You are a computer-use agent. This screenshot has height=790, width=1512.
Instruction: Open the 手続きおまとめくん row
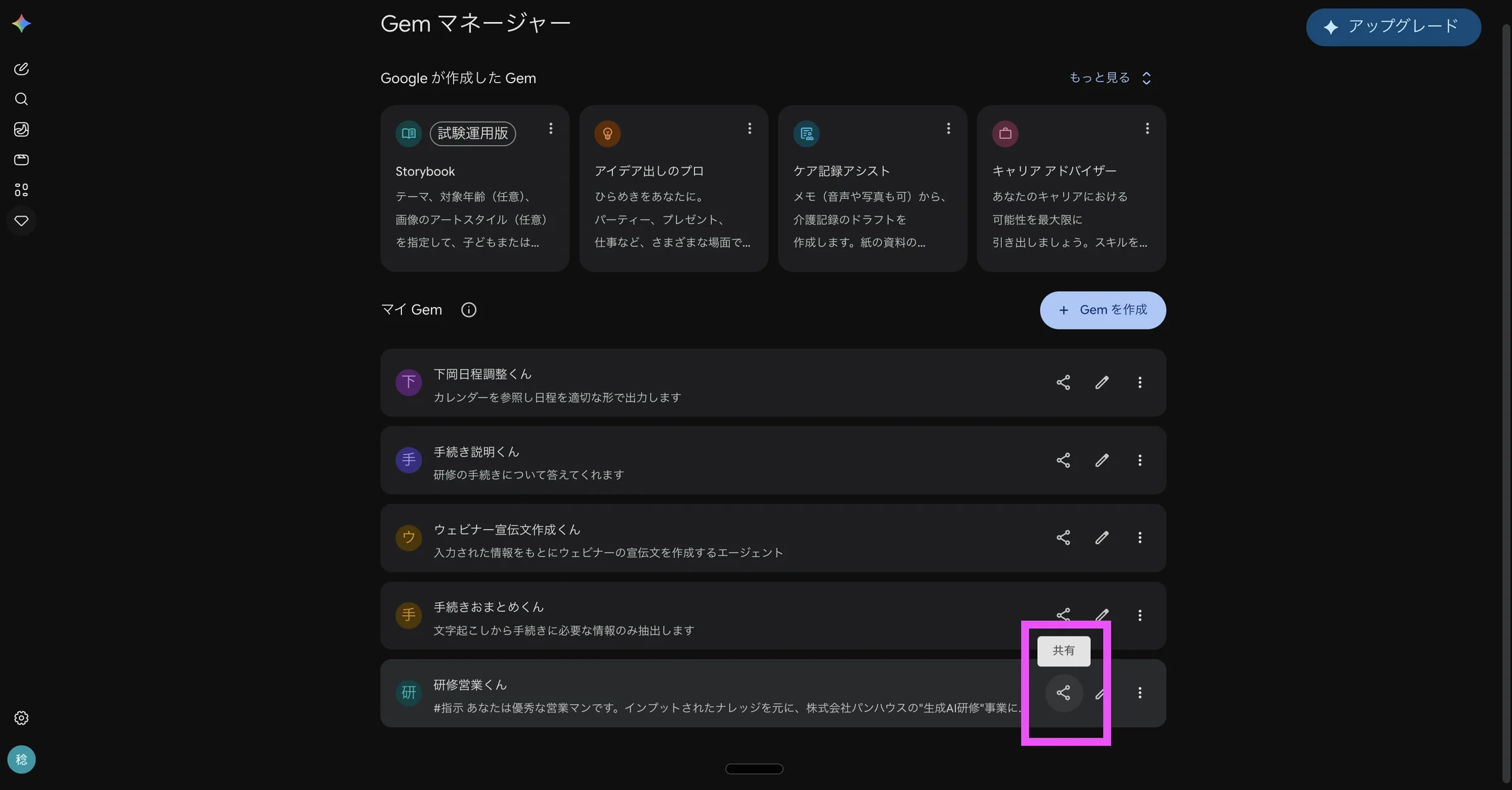pos(773,615)
